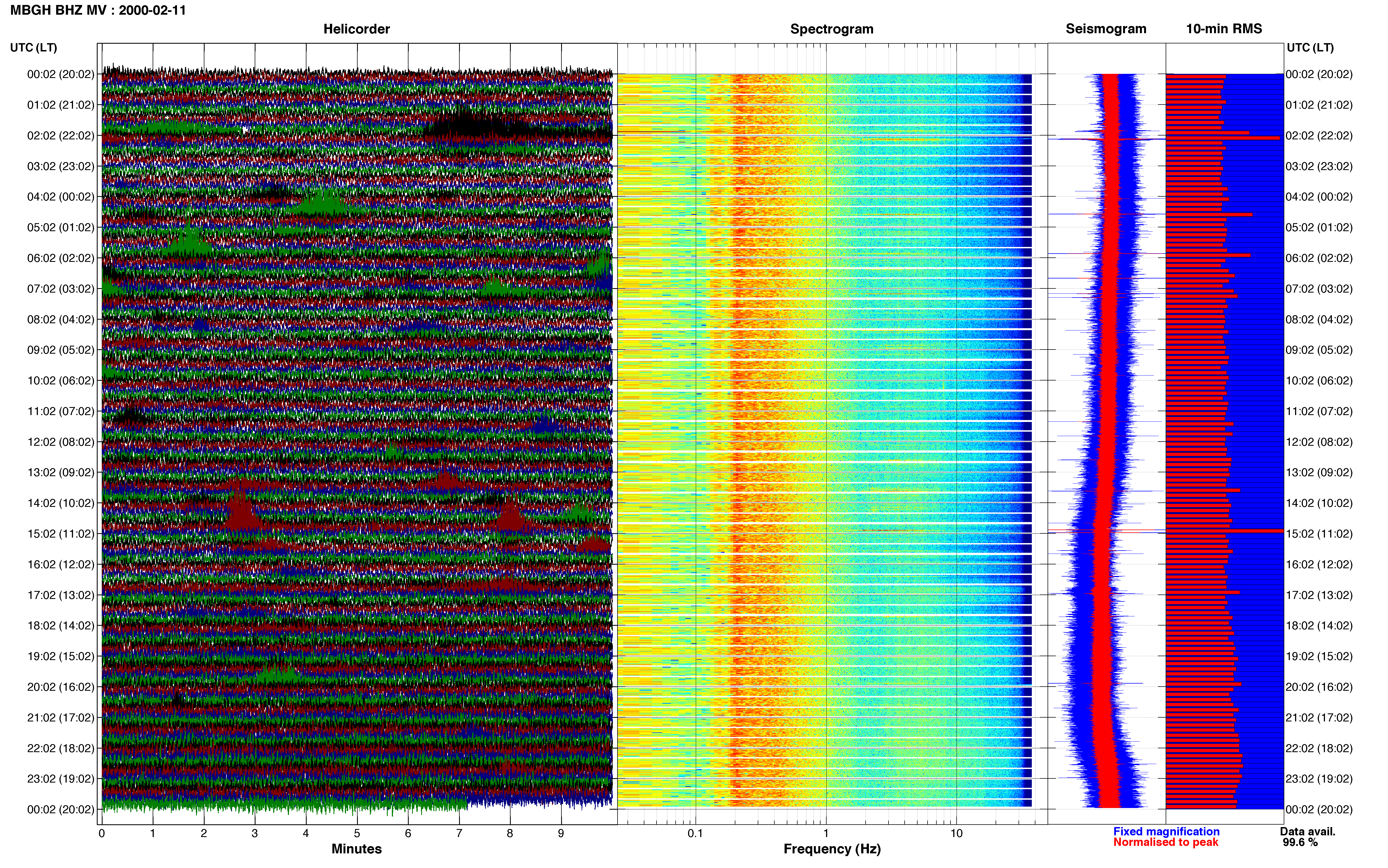Click left time label '07:02 (03:02)'
Viewport: 1388px width, 868px height.
[61, 289]
